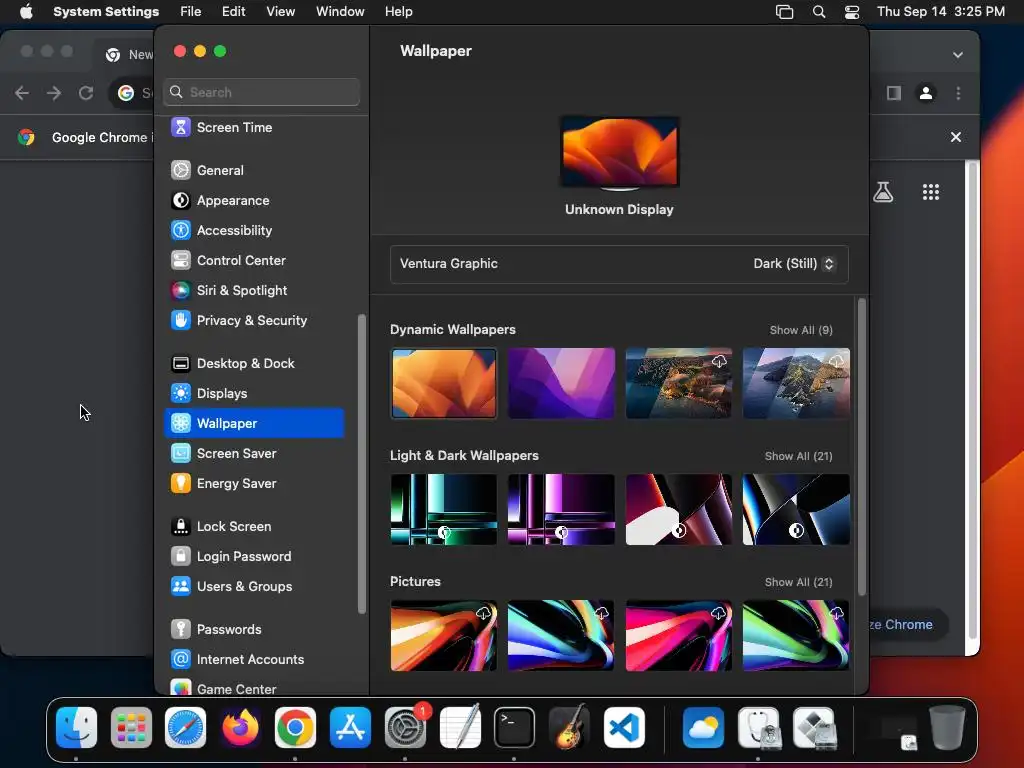Open Launchpad from the Dock
The image size is (1024, 768).
click(x=131, y=728)
